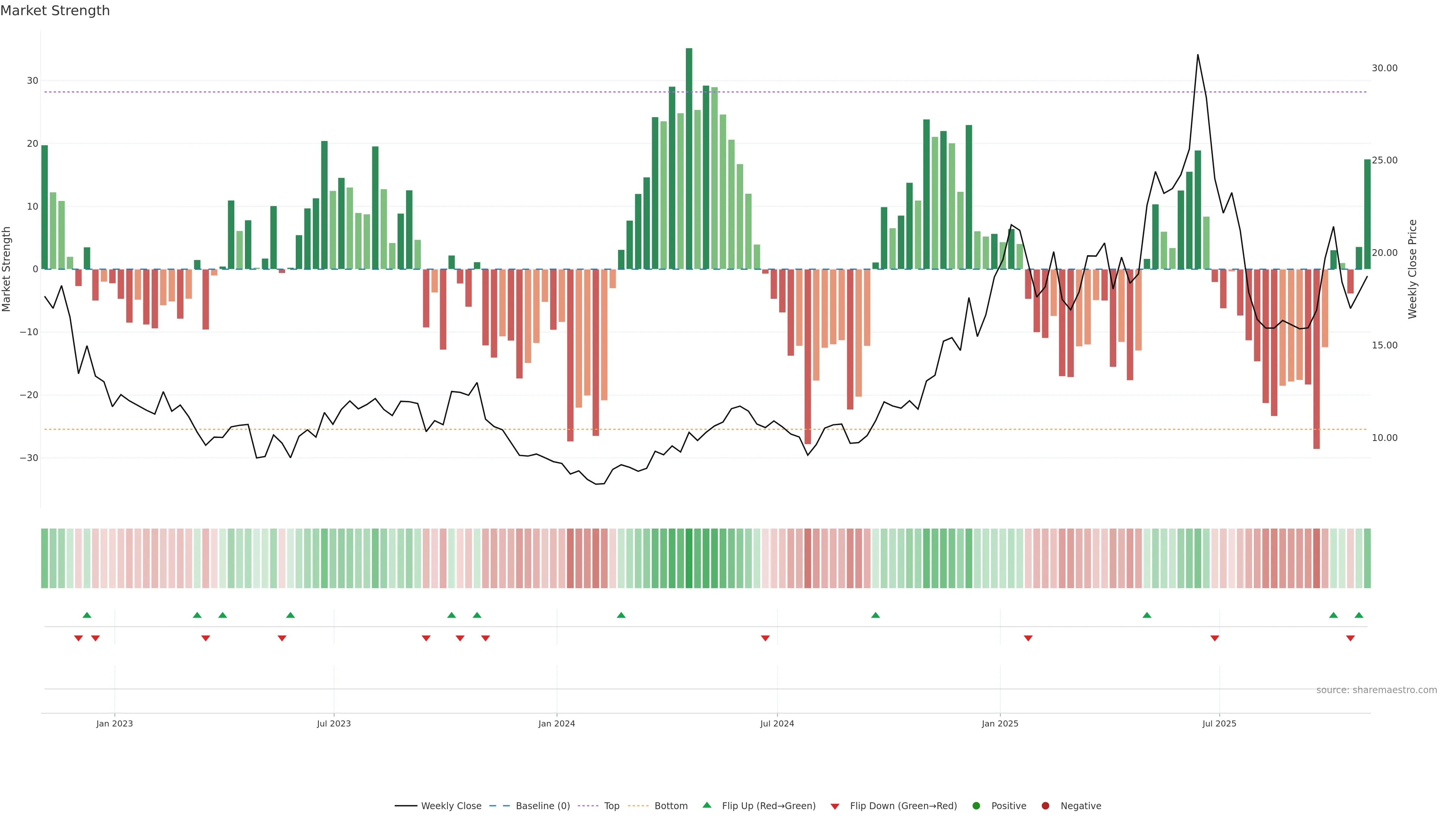Click the tallest green strength bar

click(x=689, y=158)
